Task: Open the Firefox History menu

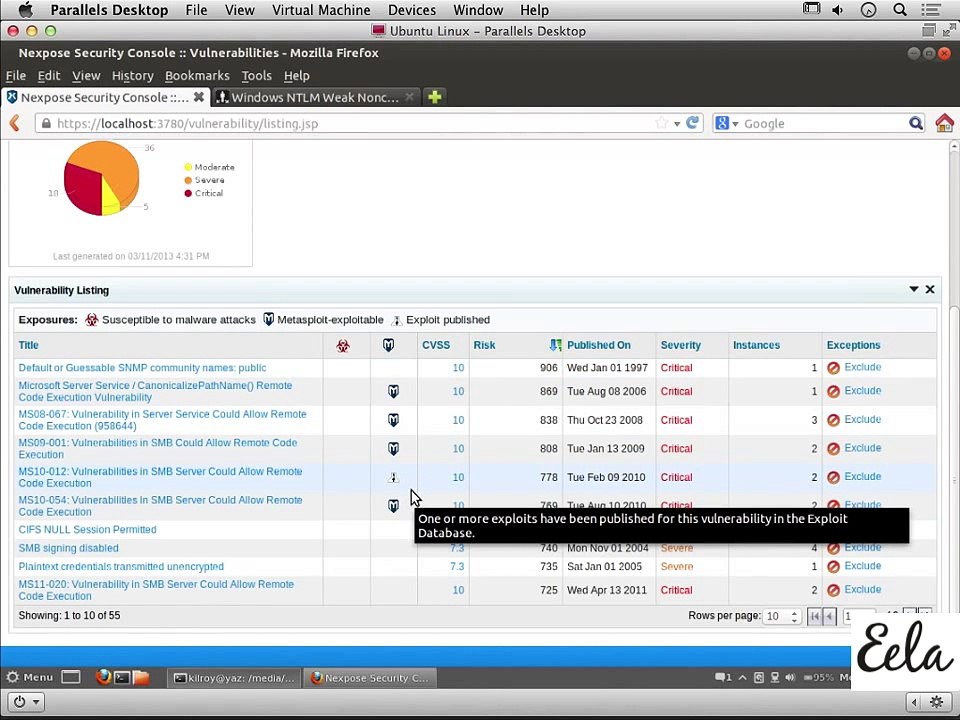Action: [x=132, y=75]
